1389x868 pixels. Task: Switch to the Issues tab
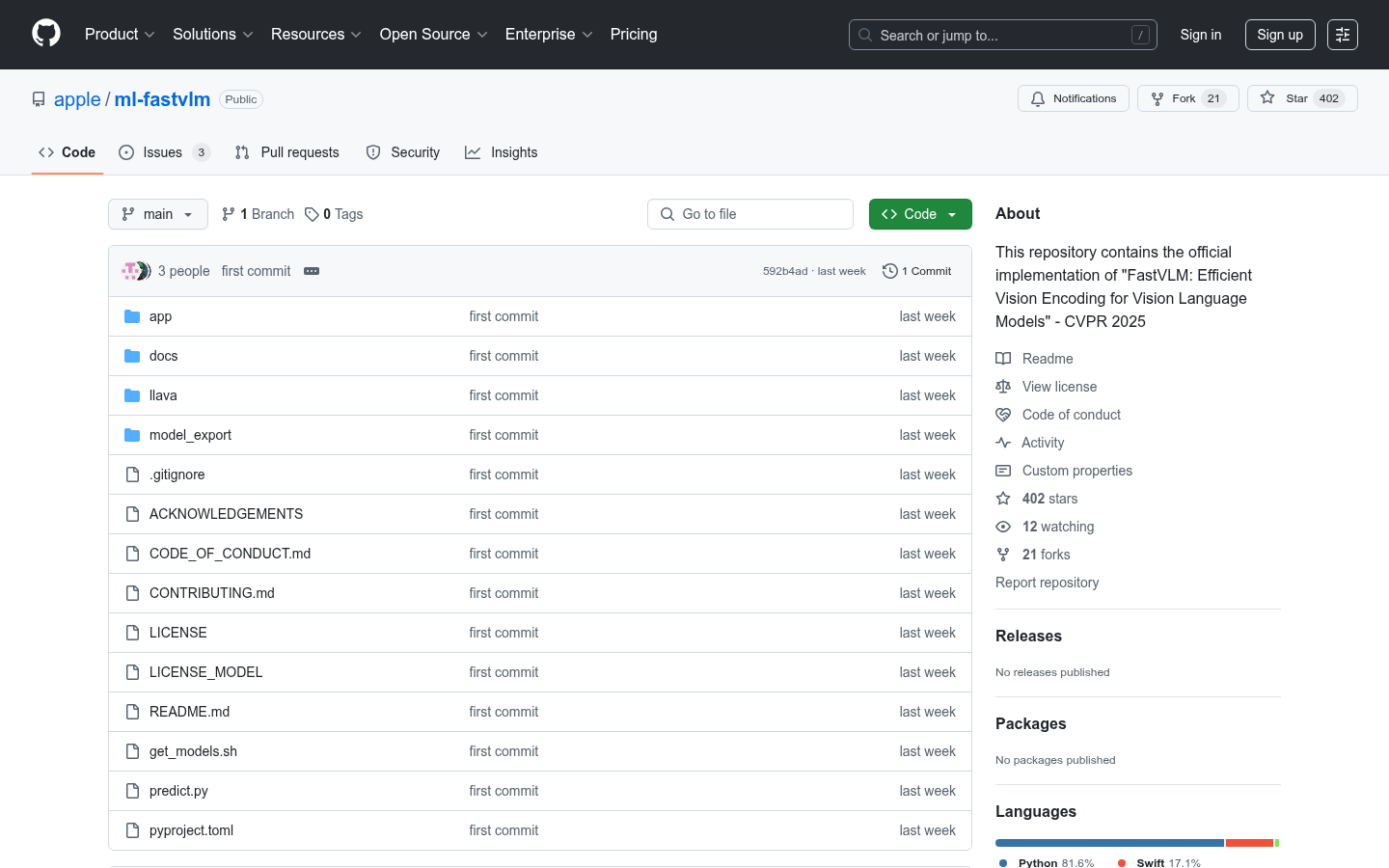[163, 152]
